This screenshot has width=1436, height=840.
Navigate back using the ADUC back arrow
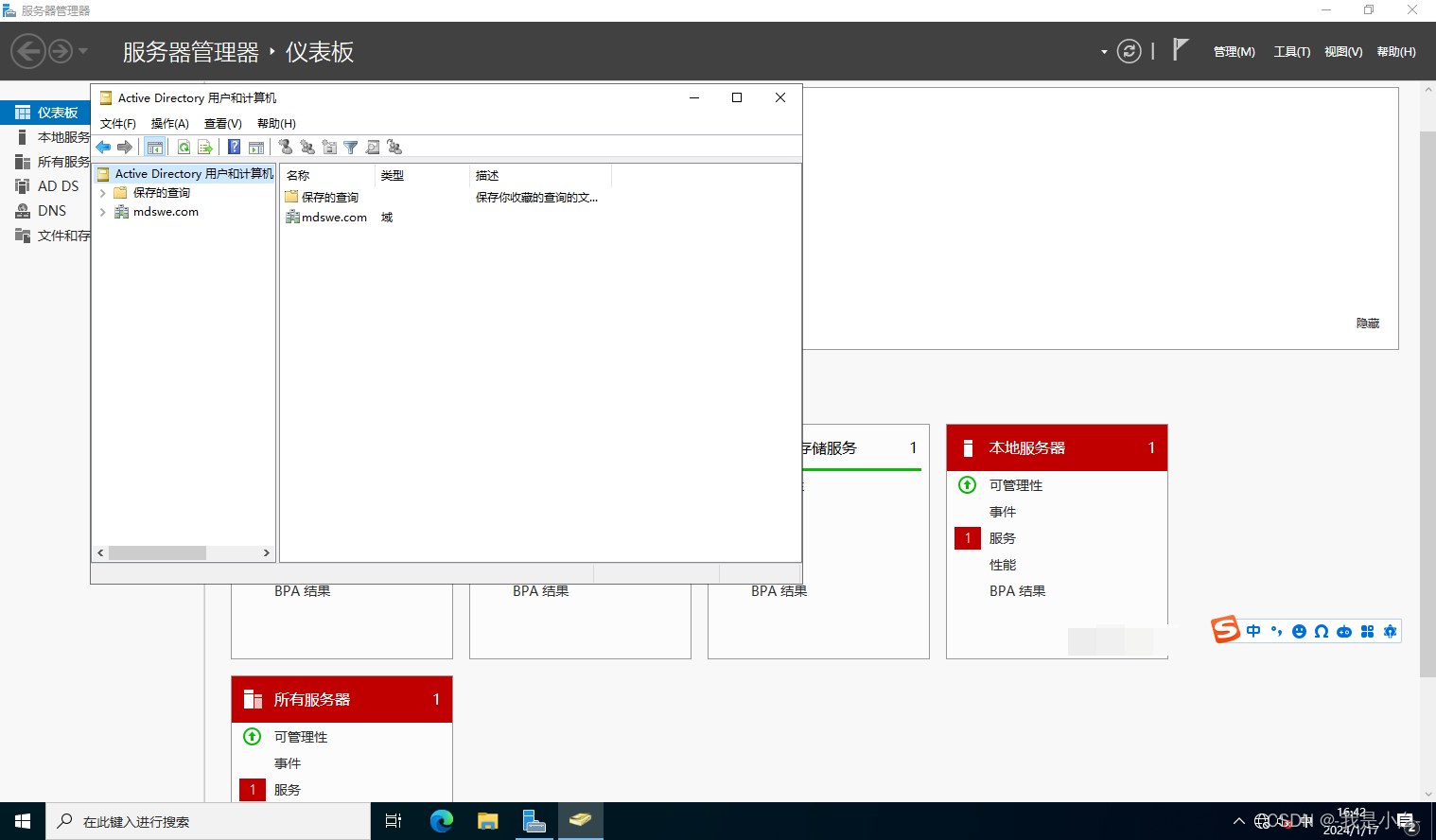(x=103, y=147)
